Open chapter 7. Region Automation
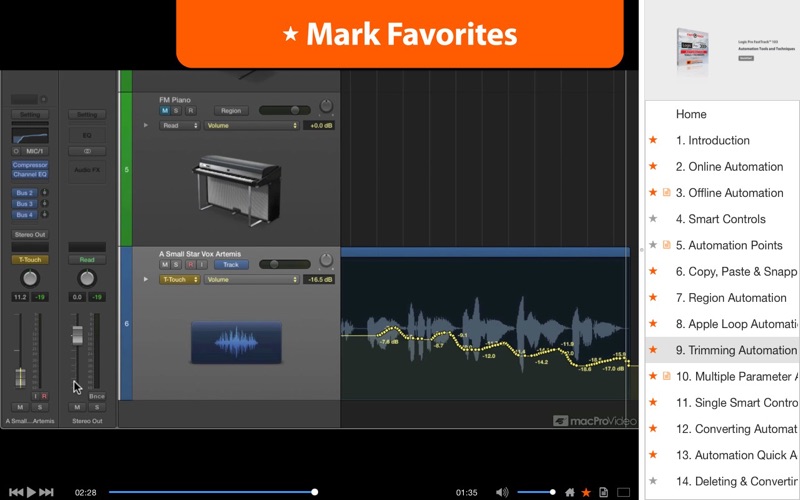This screenshot has width=800, height=500. [731, 297]
